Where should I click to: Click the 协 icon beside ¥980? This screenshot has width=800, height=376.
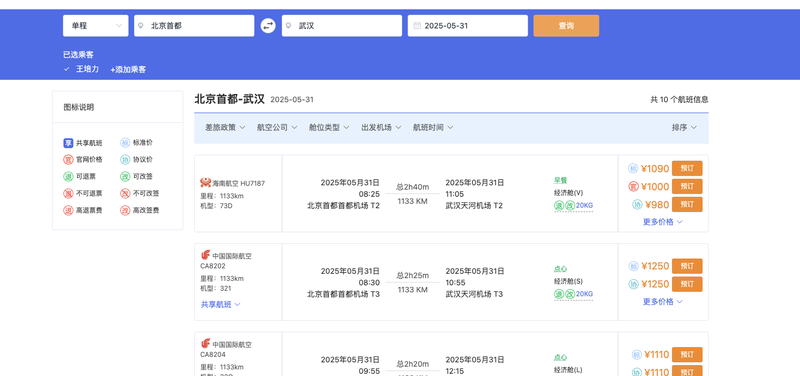pos(637,205)
